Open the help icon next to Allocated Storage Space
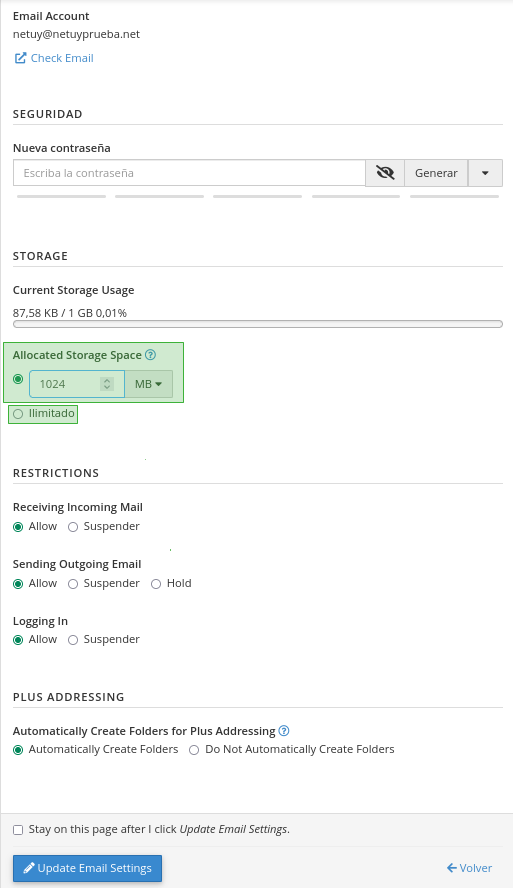Viewport: 513px width, 888px height. [150, 355]
